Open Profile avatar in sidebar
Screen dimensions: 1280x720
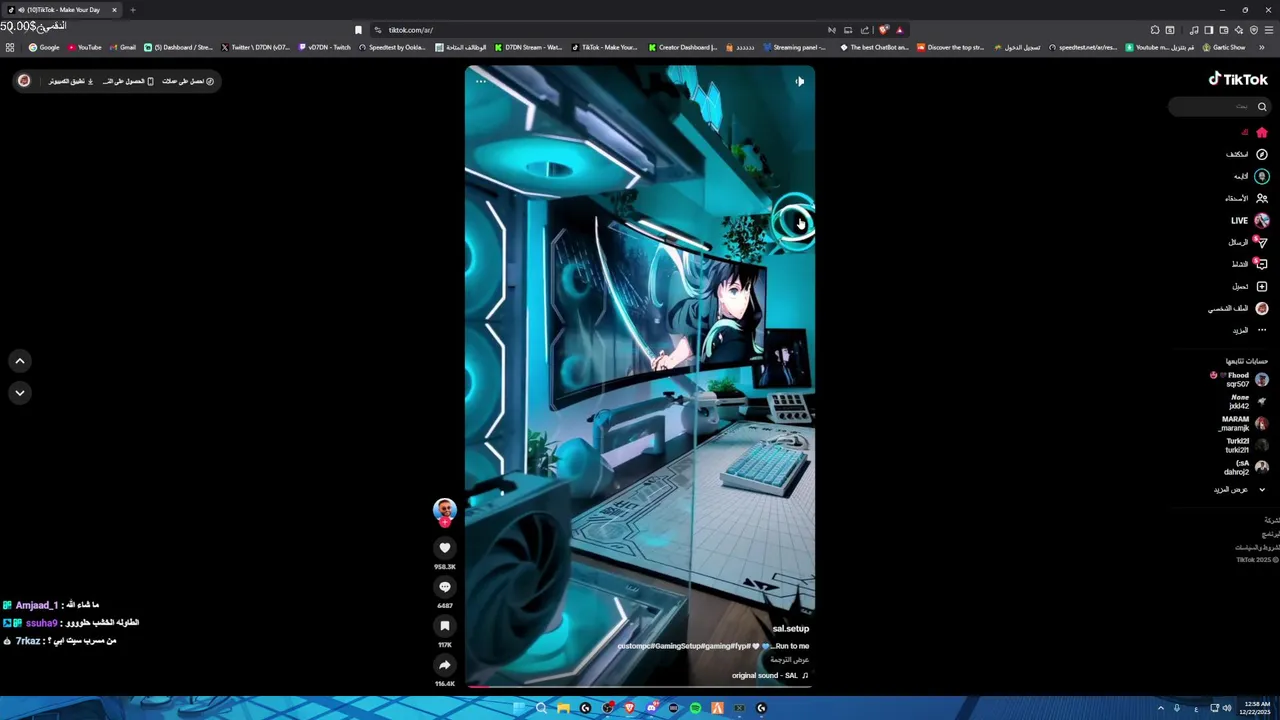pyautogui.click(x=1262, y=308)
